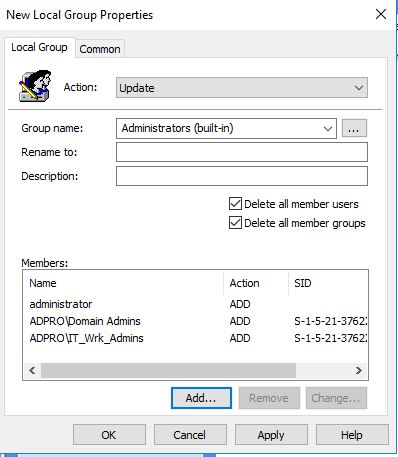Select the ADPRO\Domain Admins member
Image resolution: width=398 pixels, height=457 pixels.
(195, 321)
